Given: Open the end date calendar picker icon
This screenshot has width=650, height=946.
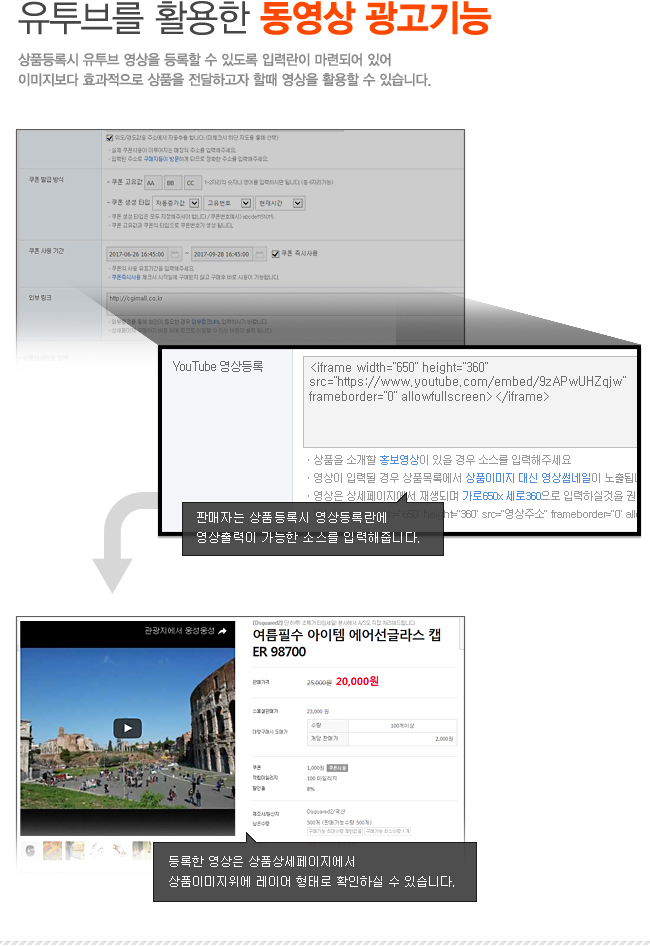Looking at the screenshot, I should (260, 254).
